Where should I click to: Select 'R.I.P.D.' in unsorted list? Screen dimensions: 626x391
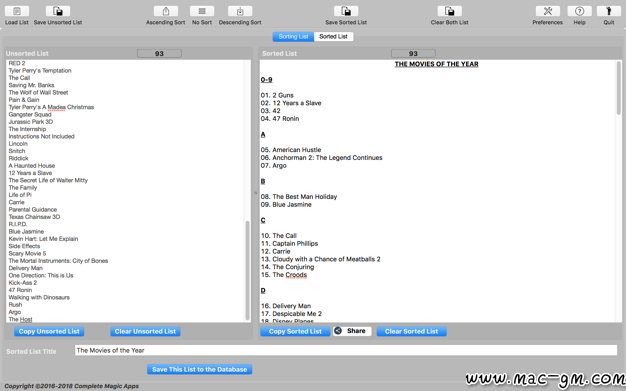18,224
